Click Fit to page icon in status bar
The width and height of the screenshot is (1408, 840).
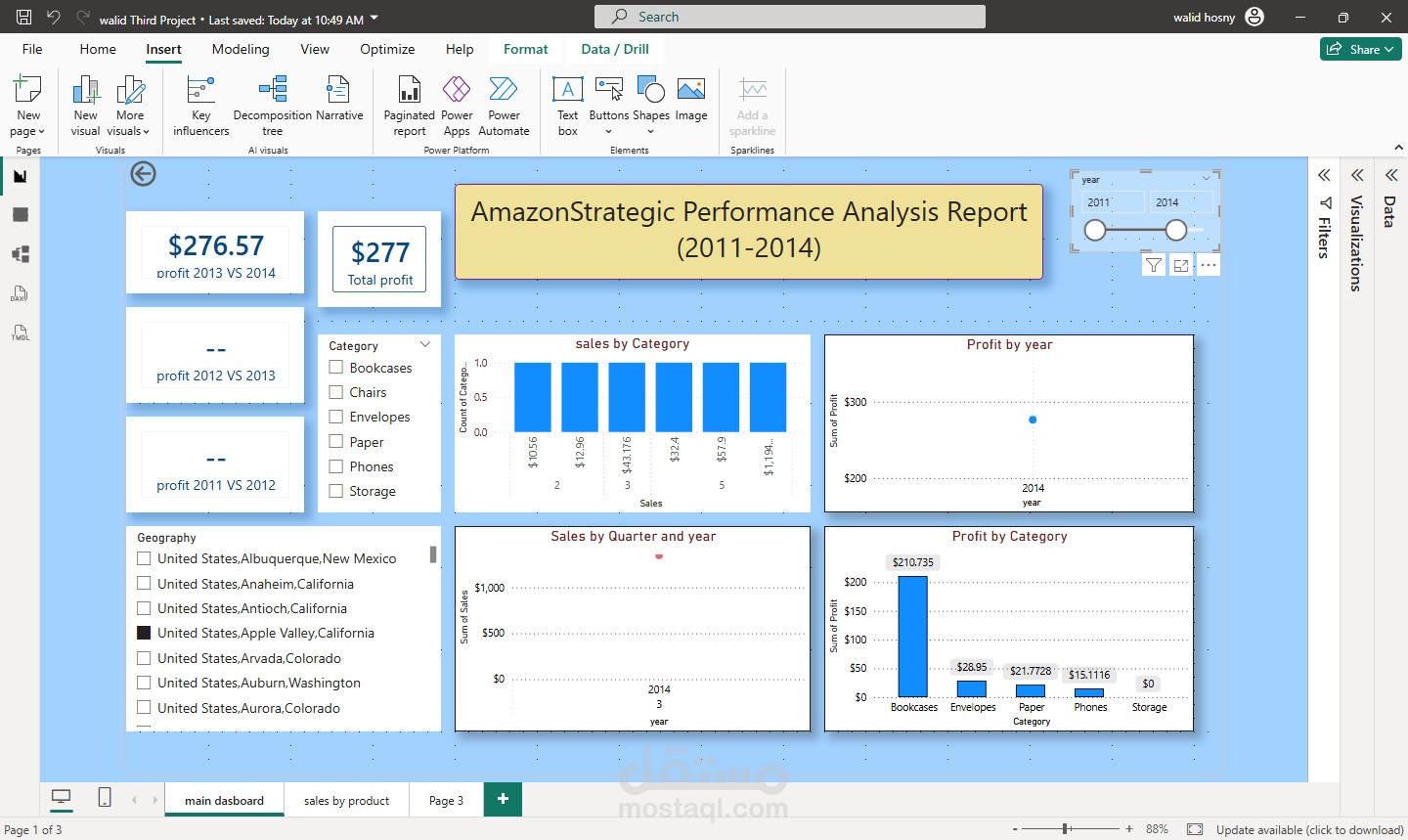pyautogui.click(x=1195, y=829)
